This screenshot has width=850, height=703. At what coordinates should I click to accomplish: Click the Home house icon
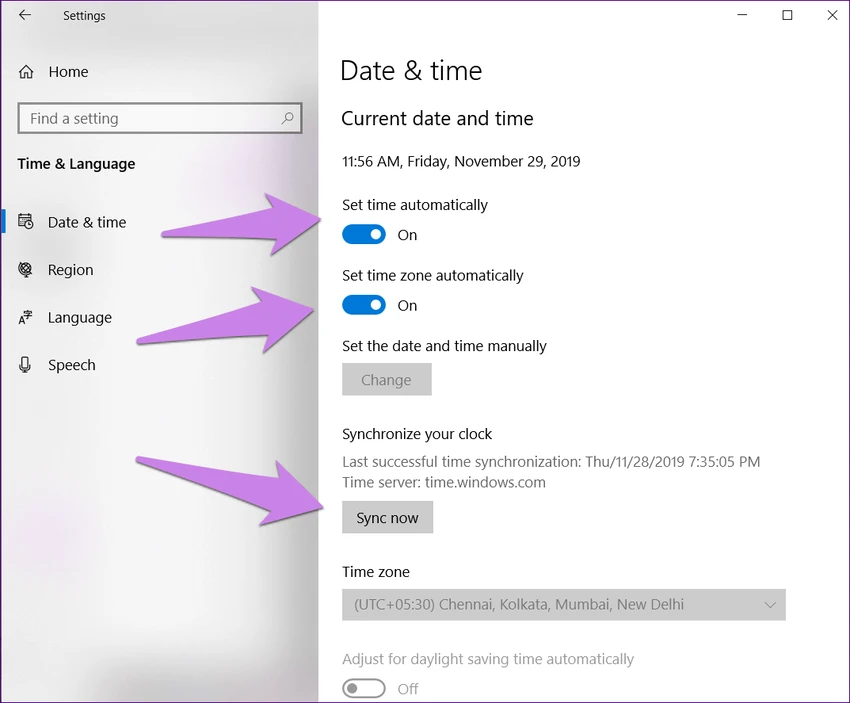click(26, 72)
